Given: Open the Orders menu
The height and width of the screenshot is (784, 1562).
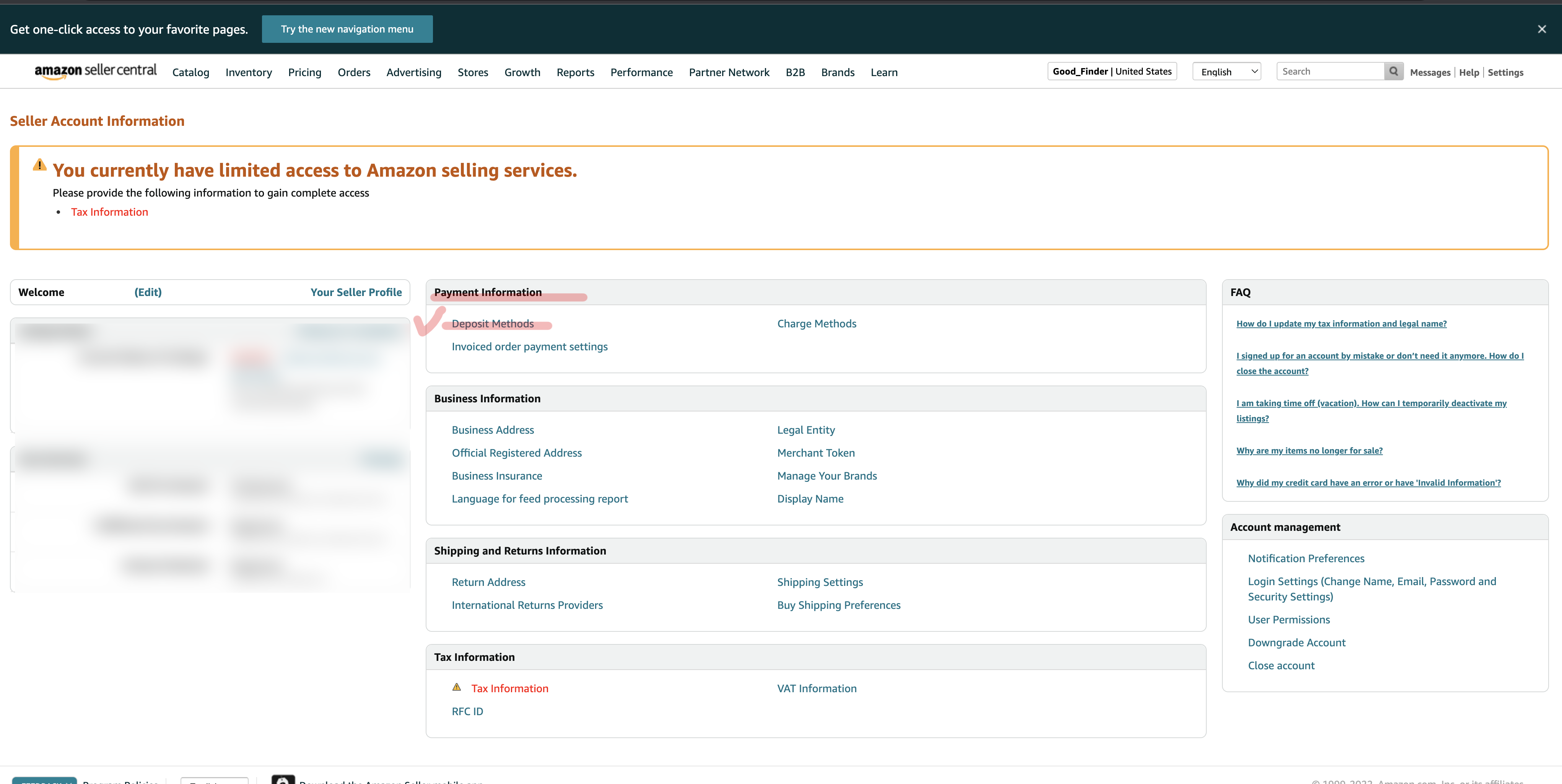Looking at the screenshot, I should pos(353,72).
